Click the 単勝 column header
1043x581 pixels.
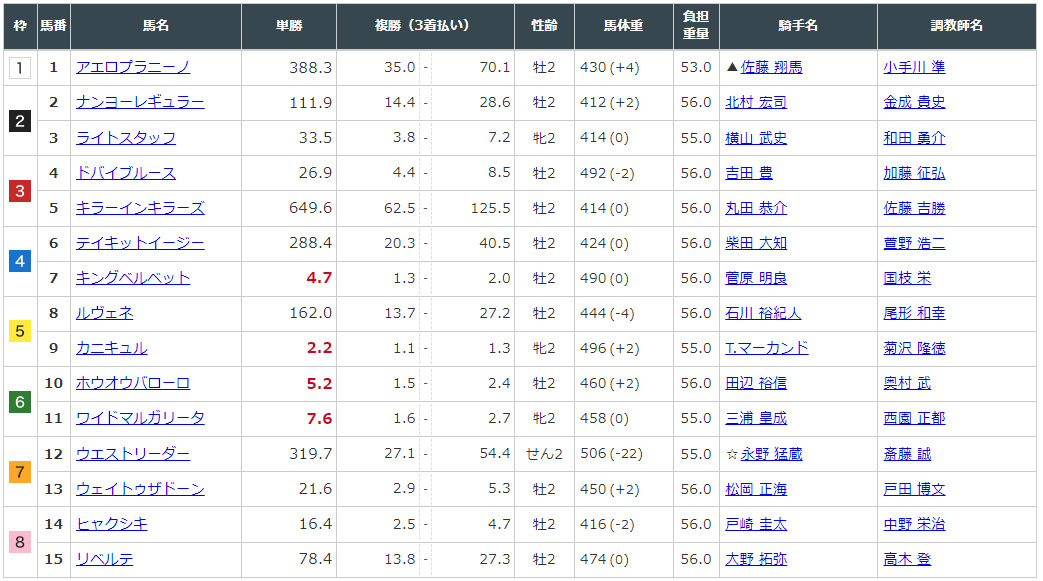(x=288, y=26)
